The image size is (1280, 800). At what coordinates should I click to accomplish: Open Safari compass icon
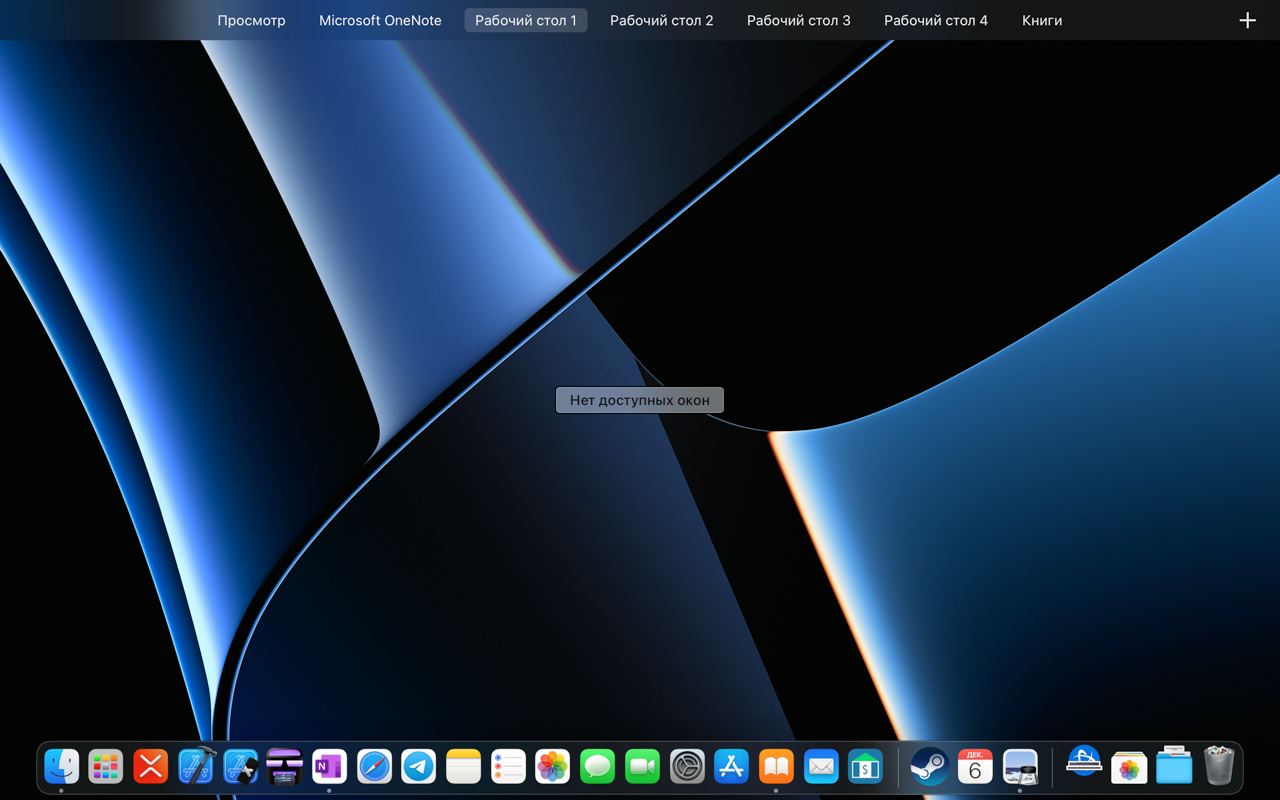(375, 767)
